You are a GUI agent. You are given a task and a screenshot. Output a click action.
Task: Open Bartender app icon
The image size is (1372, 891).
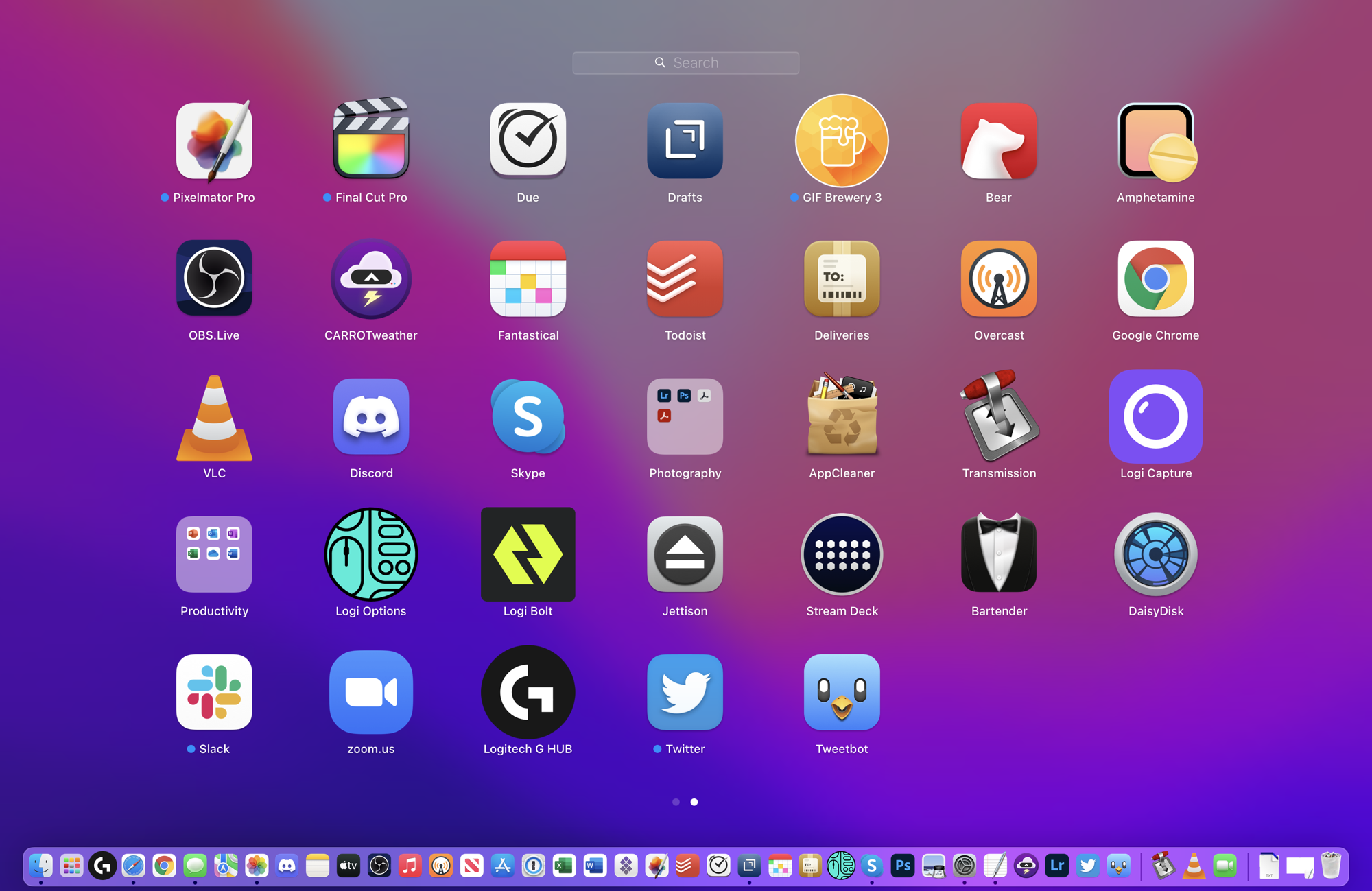(999, 554)
